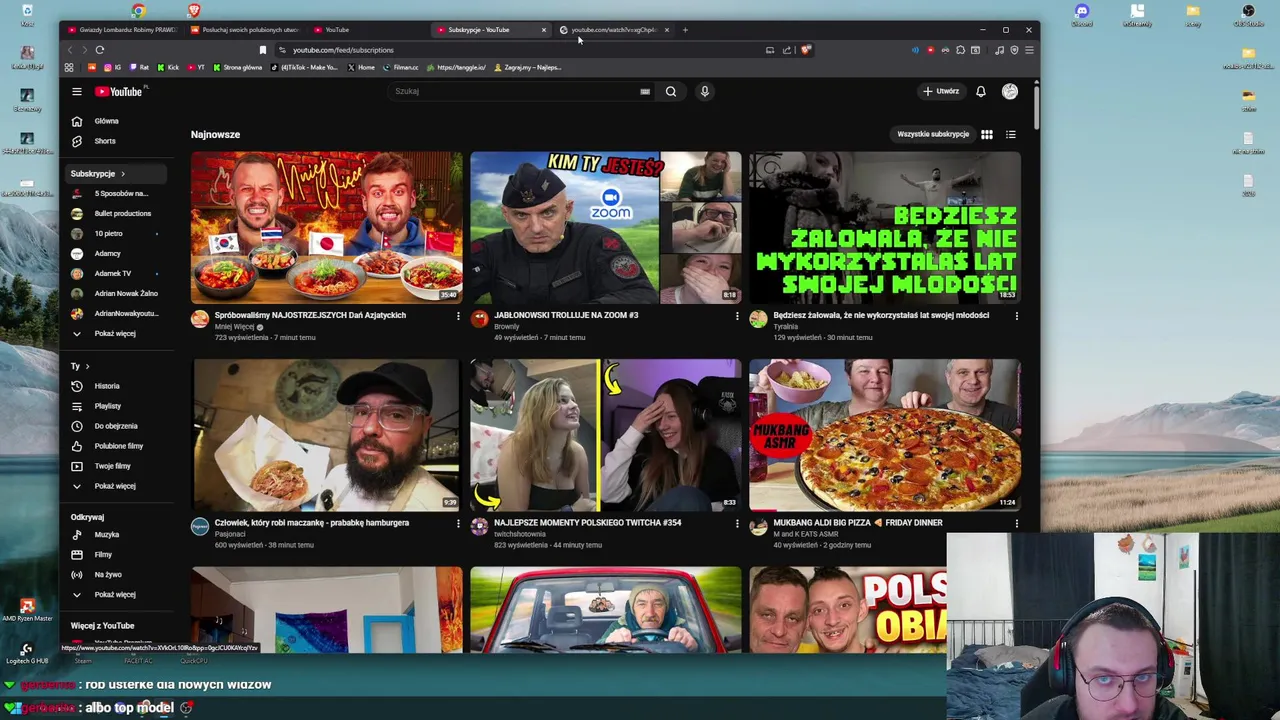Screen dimensions: 1280x720
Task: Reload the page with browser refresh button
Action: (100, 49)
